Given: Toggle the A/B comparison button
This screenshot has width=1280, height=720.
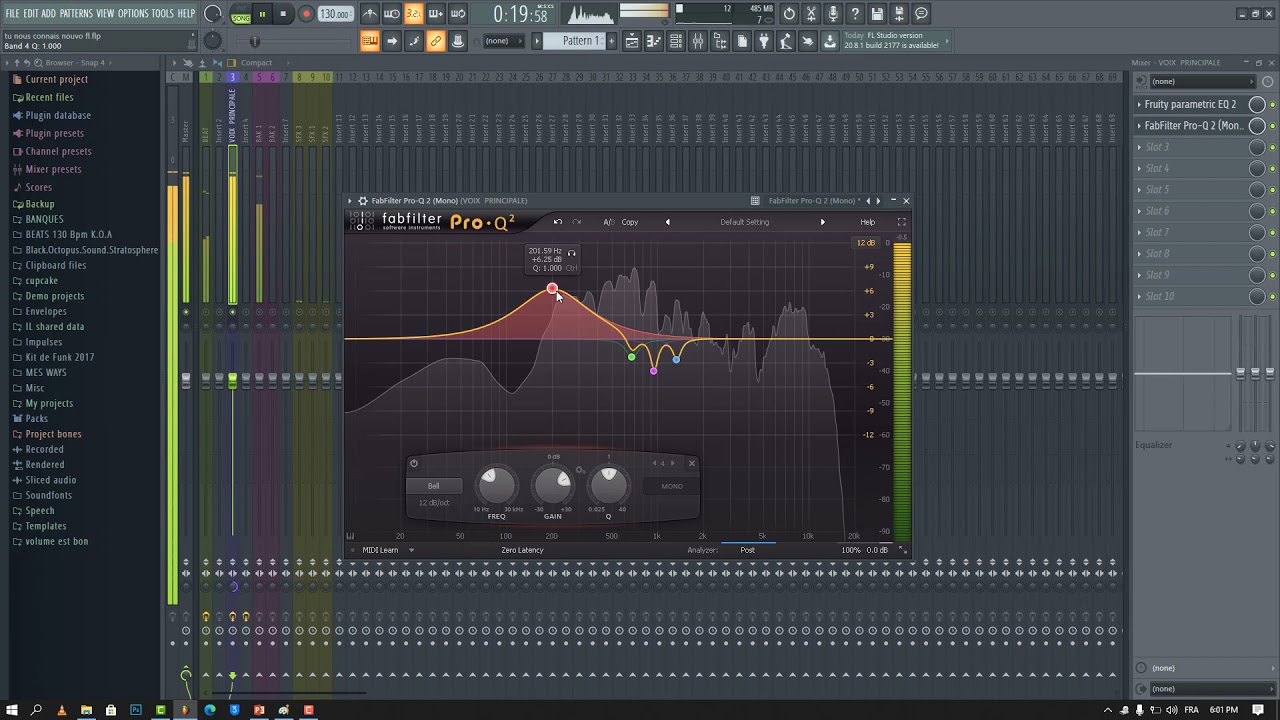Looking at the screenshot, I should 608,222.
